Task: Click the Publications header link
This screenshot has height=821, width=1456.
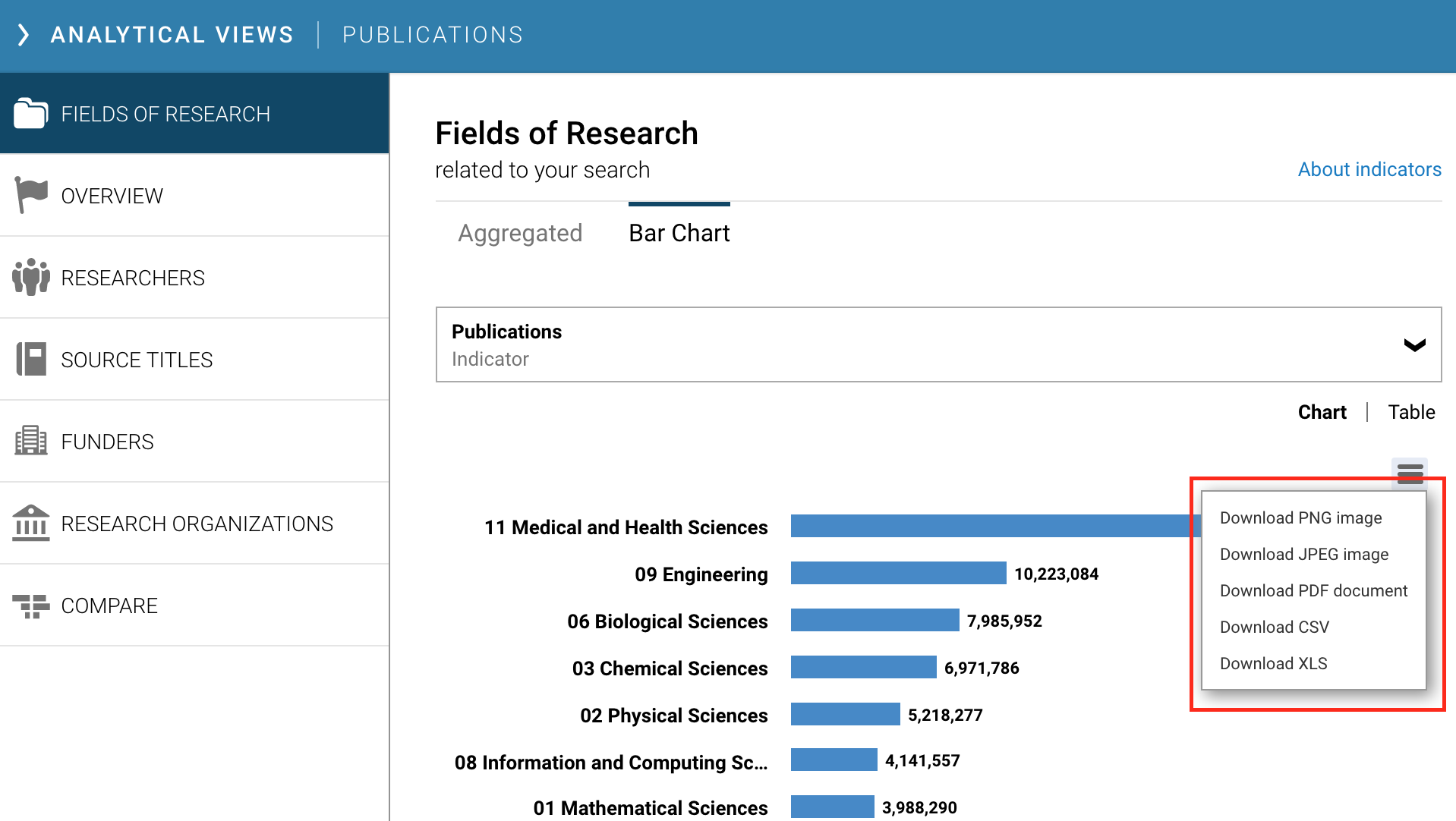Action: pos(432,35)
